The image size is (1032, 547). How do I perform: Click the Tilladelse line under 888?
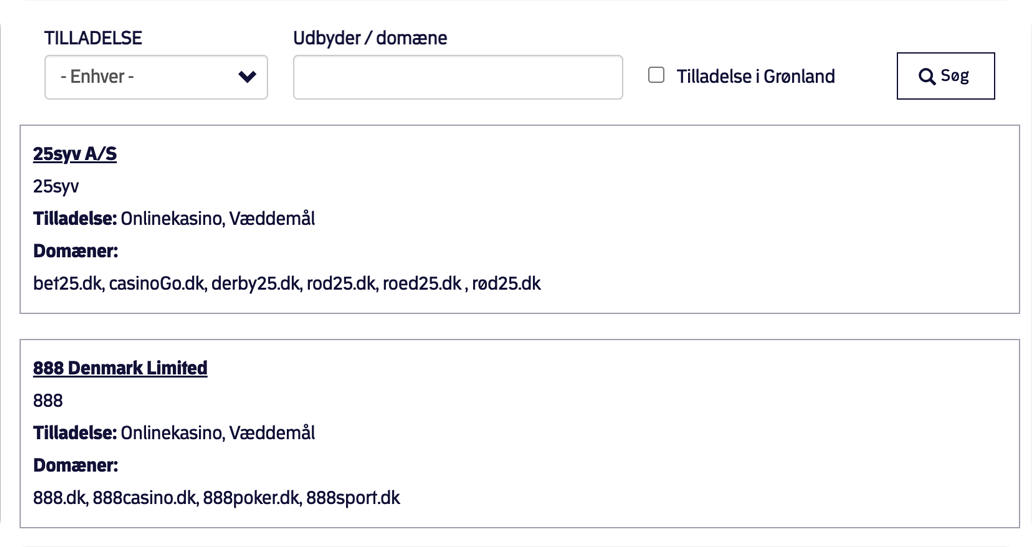click(x=174, y=433)
